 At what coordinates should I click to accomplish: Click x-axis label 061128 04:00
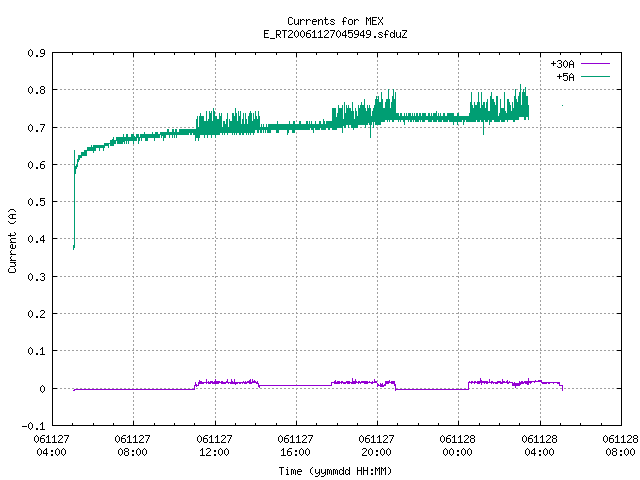pyautogui.click(x=539, y=446)
